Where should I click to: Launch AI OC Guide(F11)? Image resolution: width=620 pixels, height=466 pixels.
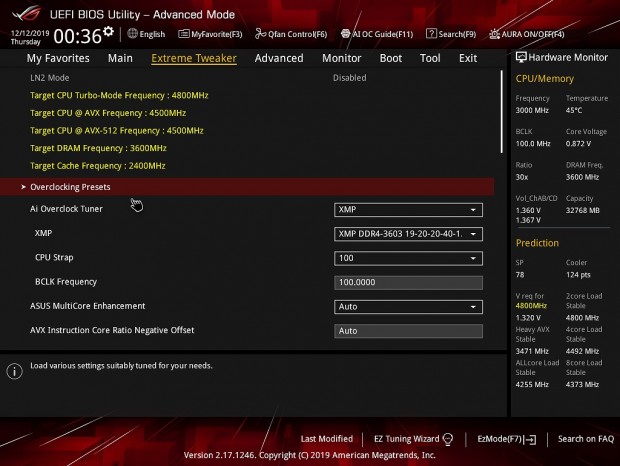(x=345, y=34)
